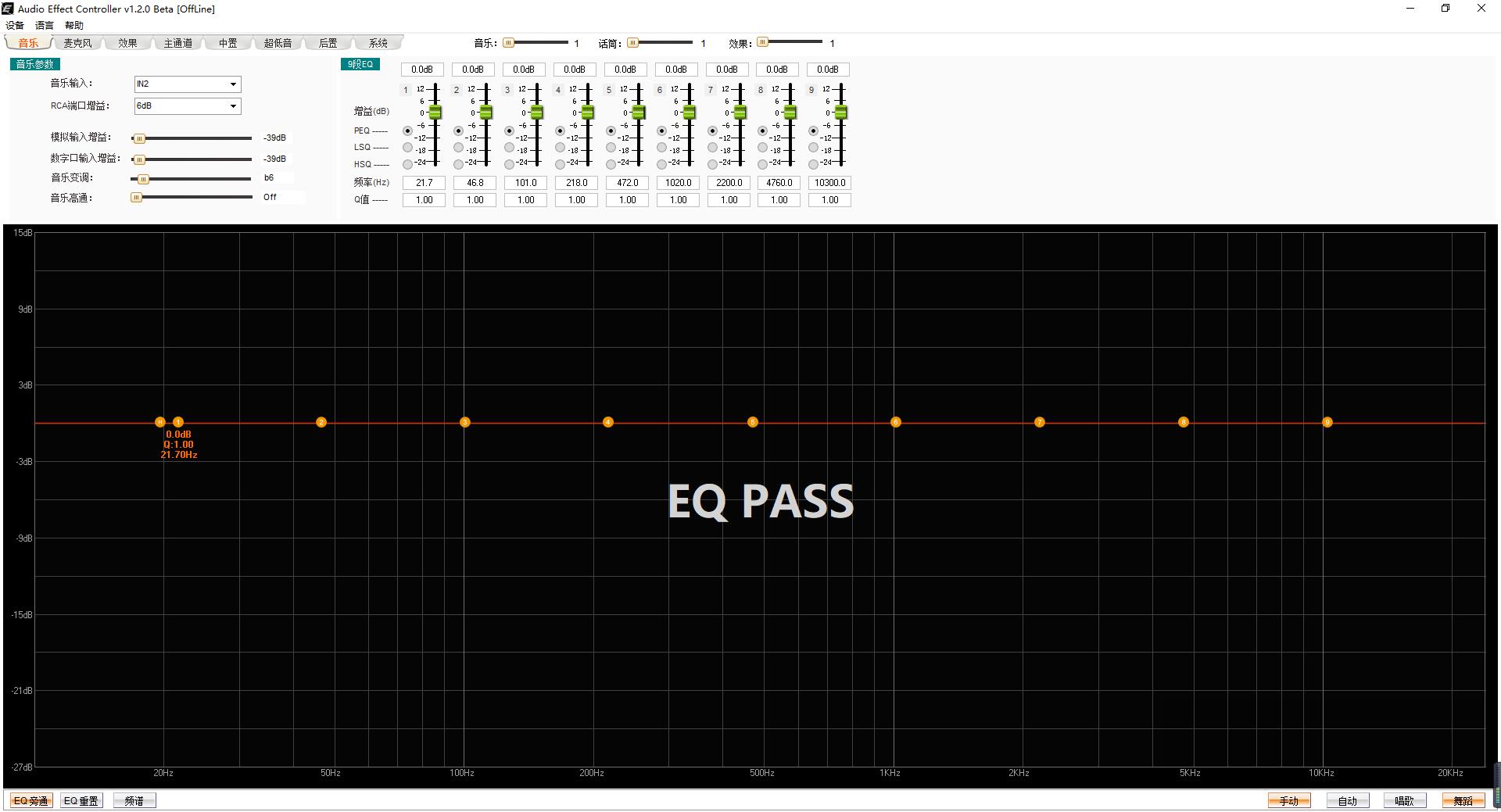Choose PEQ filter type for band 5
The image size is (1501, 812).
point(611,131)
